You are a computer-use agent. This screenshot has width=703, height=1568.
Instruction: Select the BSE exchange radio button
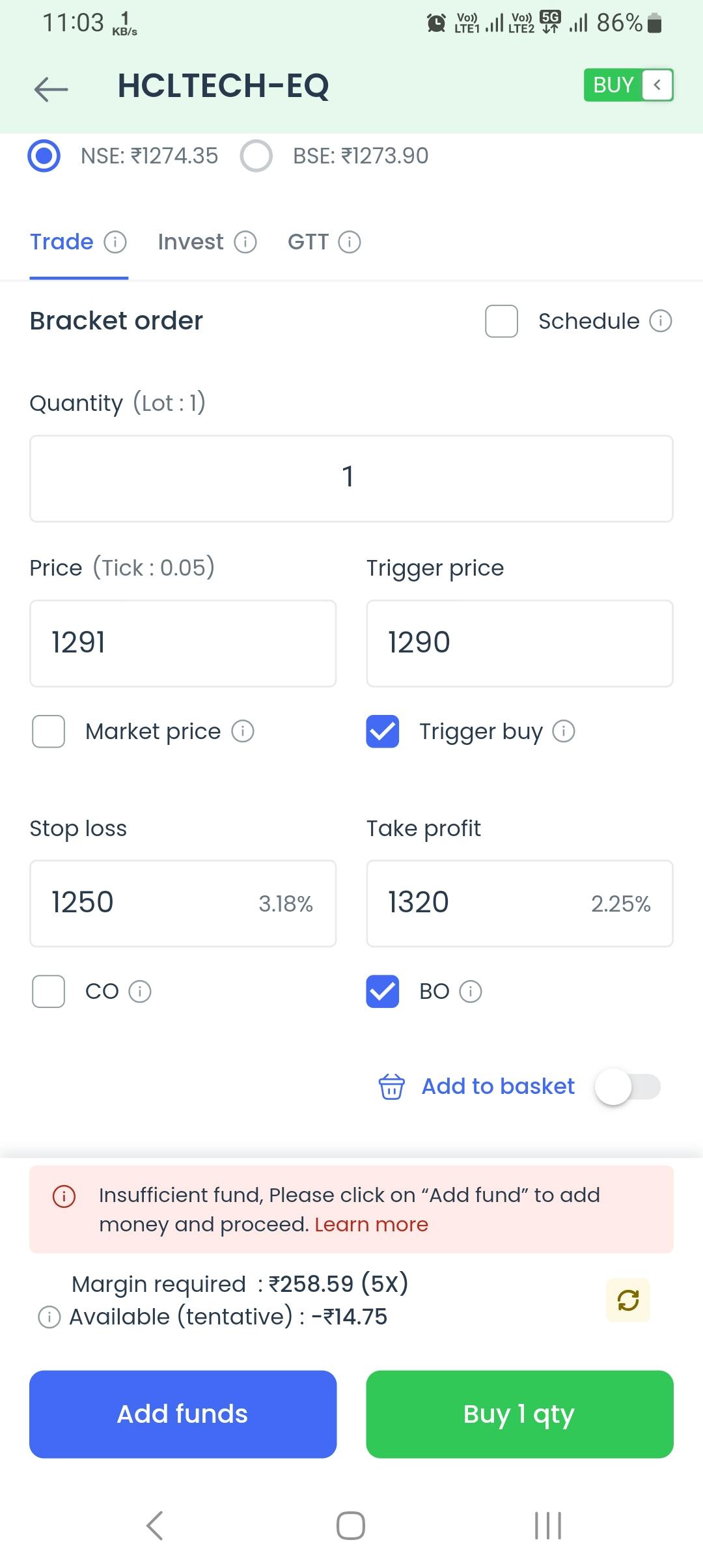tap(256, 156)
